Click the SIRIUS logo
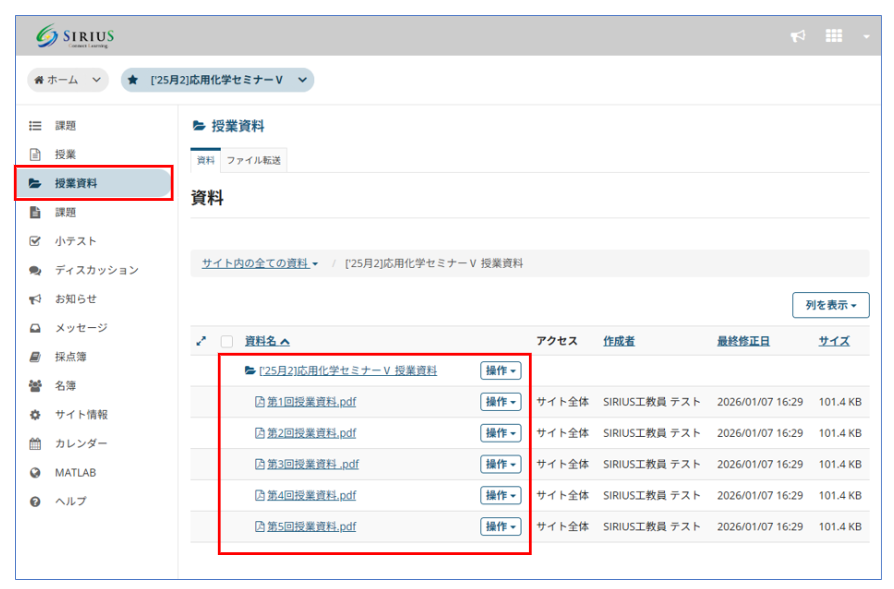Image resolution: width=894 pixels, height=589 pixels. click(x=76, y=37)
